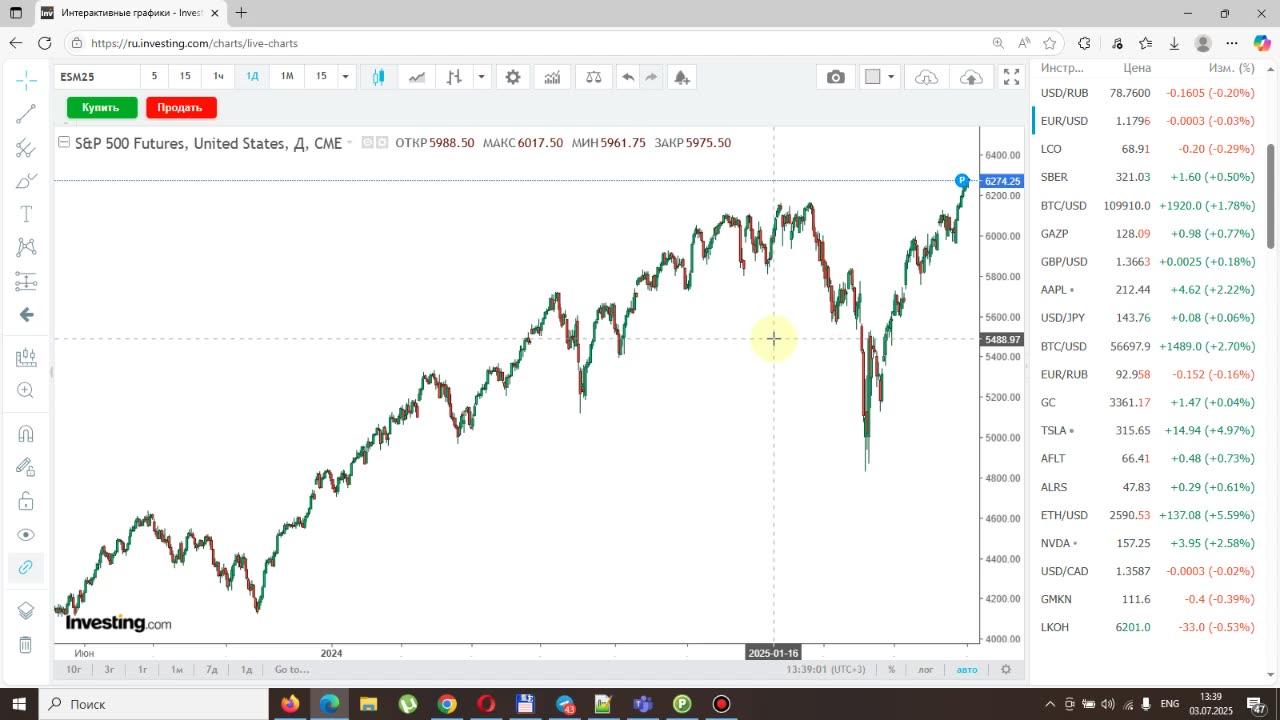The width and height of the screenshot is (1280, 720).
Task: Open S&P 500 Futures title dropdown arrow
Action: (349, 143)
